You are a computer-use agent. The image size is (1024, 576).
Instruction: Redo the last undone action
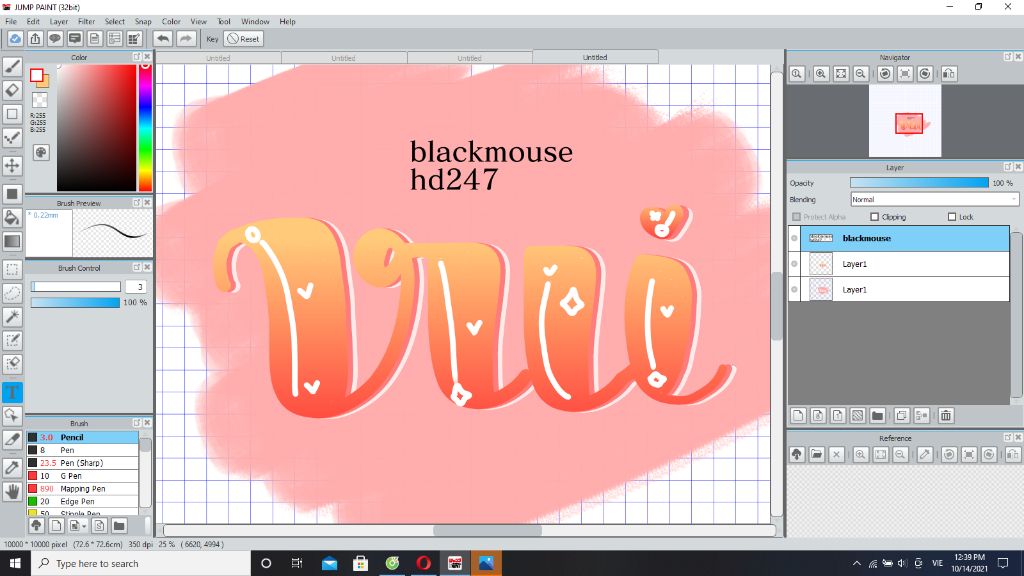[186, 39]
